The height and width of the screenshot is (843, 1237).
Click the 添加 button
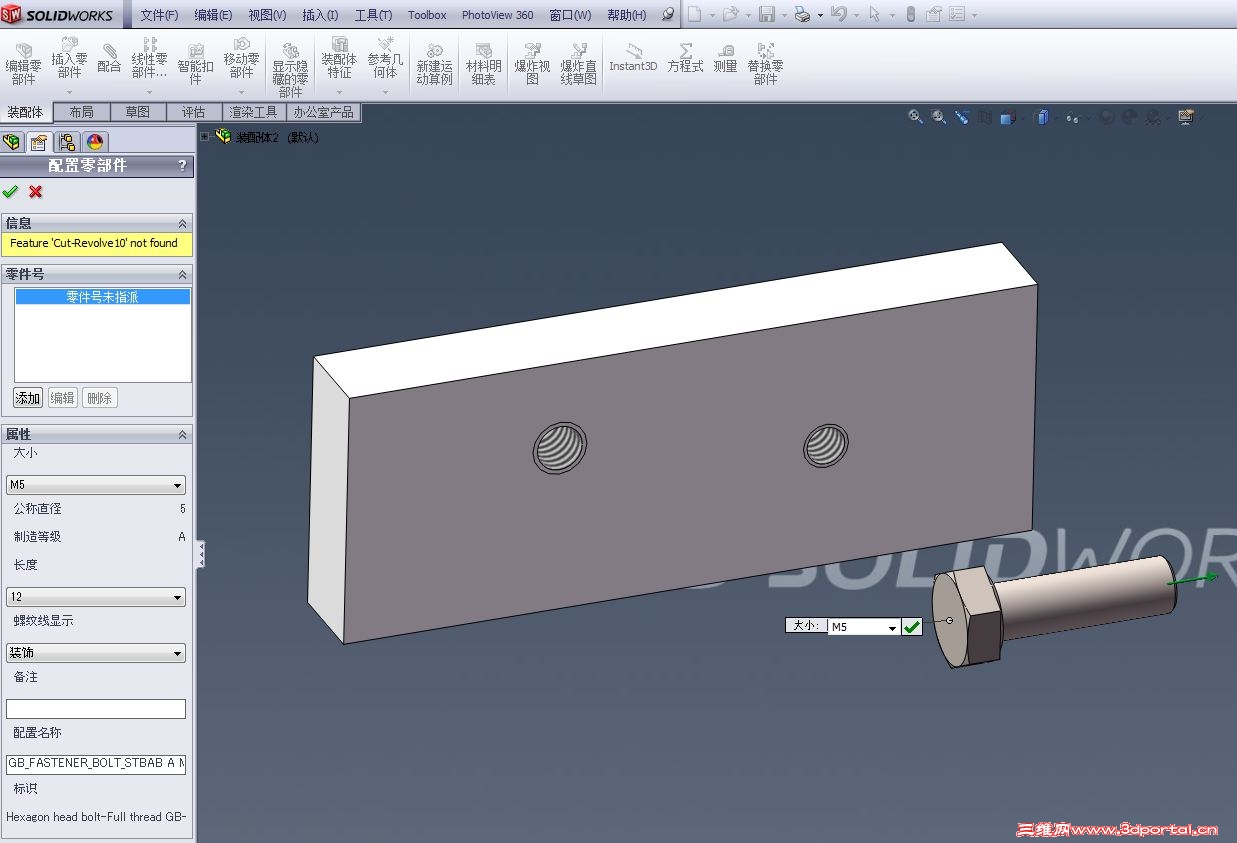pyautogui.click(x=28, y=398)
